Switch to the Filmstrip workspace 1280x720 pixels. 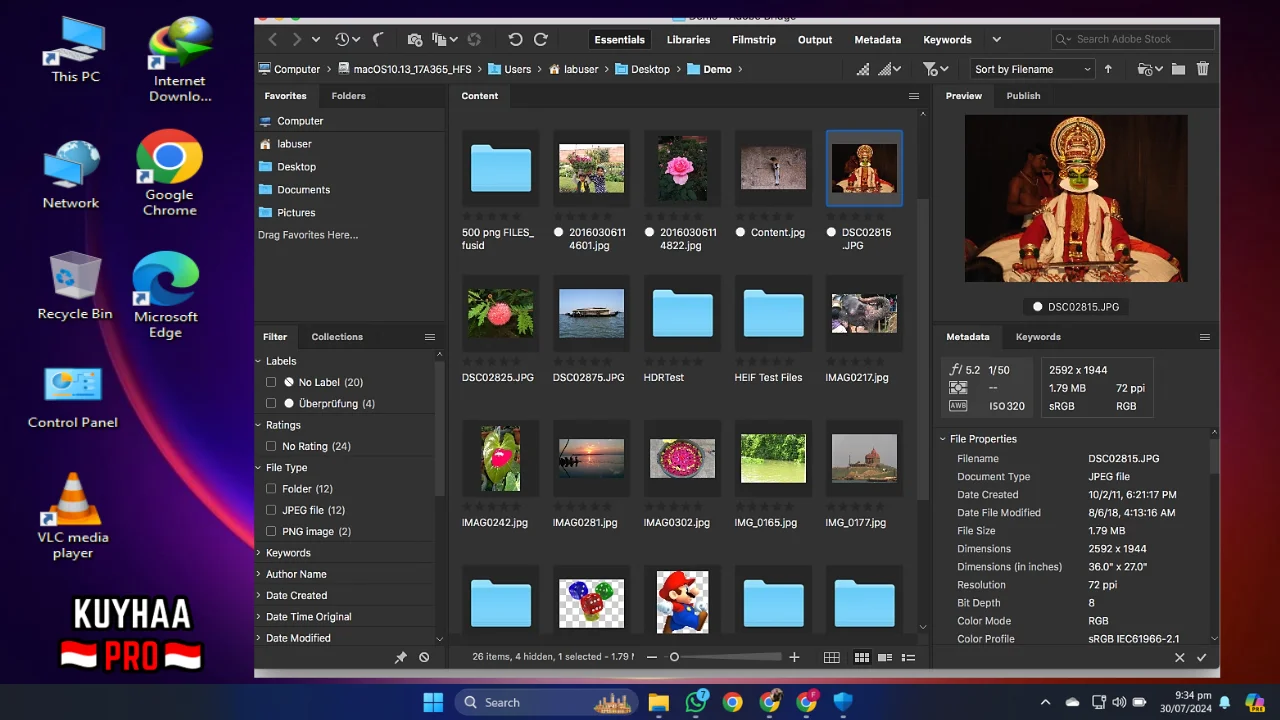(x=754, y=40)
